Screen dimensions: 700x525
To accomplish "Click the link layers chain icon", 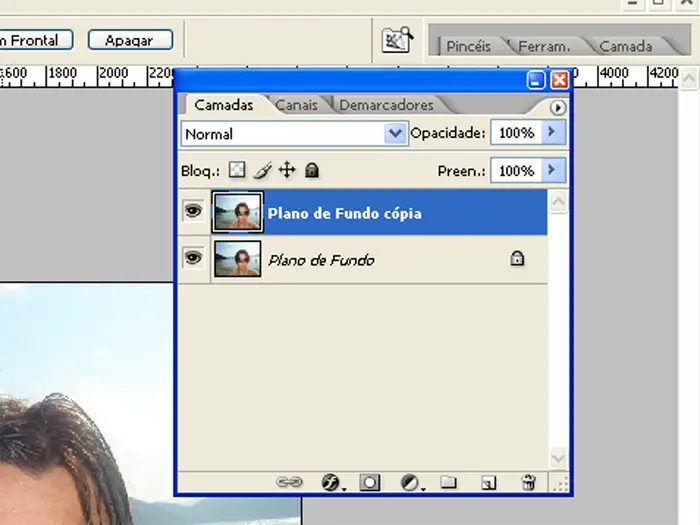I will click(289, 482).
